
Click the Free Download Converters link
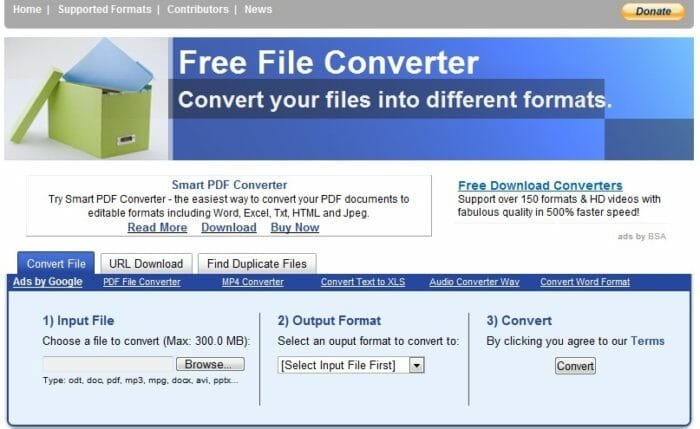pos(540,186)
